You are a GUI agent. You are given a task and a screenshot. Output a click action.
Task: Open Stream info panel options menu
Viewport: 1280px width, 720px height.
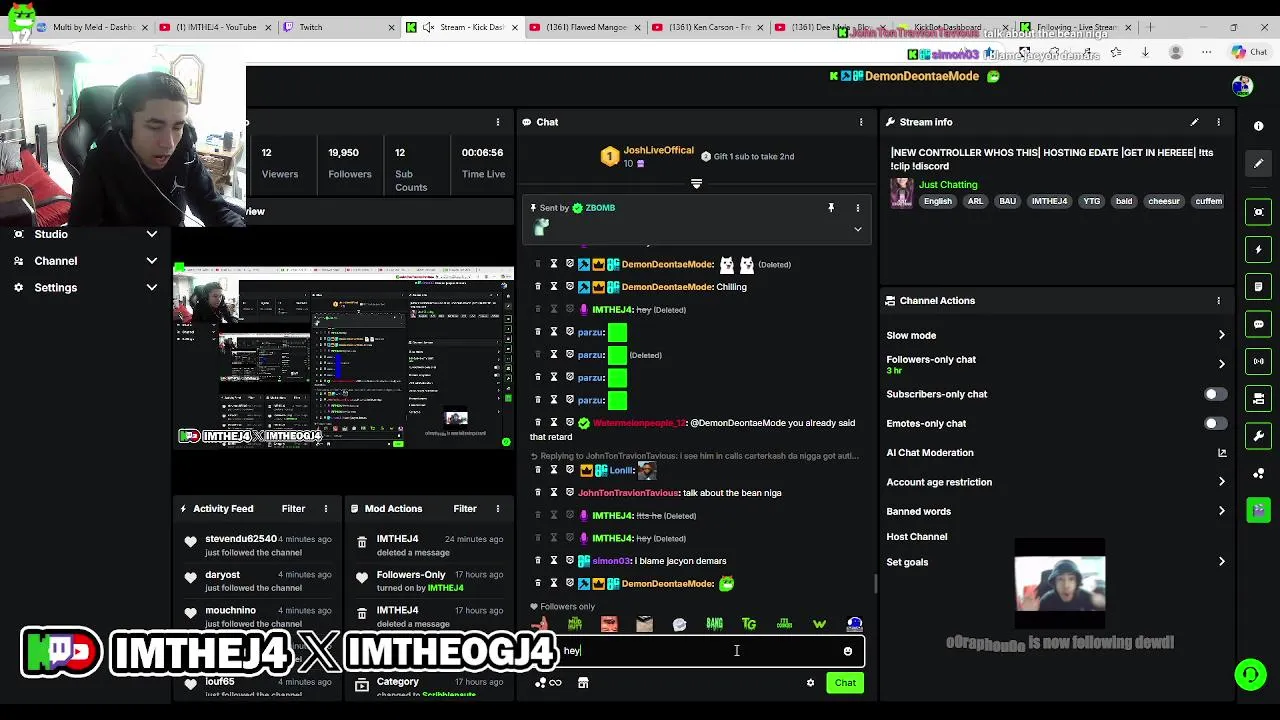pyautogui.click(x=1218, y=122)
